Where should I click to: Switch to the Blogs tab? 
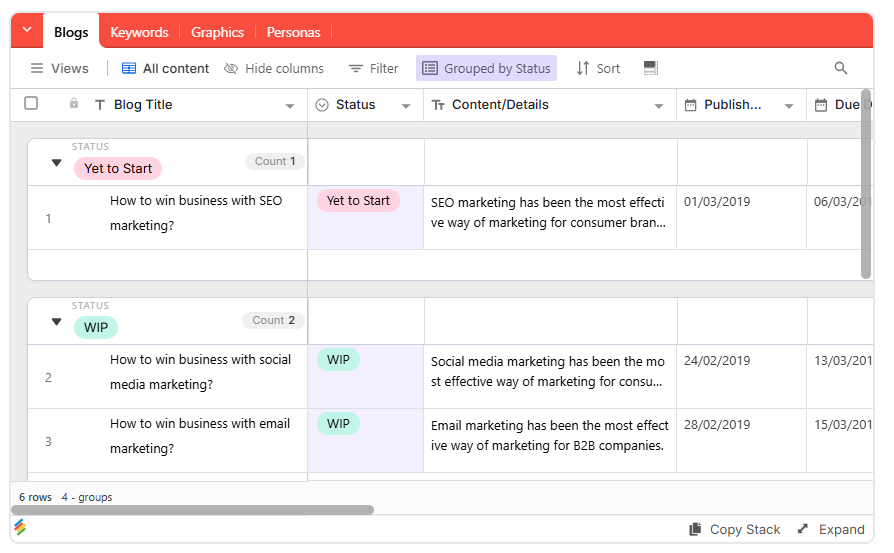tap(71, 32)
